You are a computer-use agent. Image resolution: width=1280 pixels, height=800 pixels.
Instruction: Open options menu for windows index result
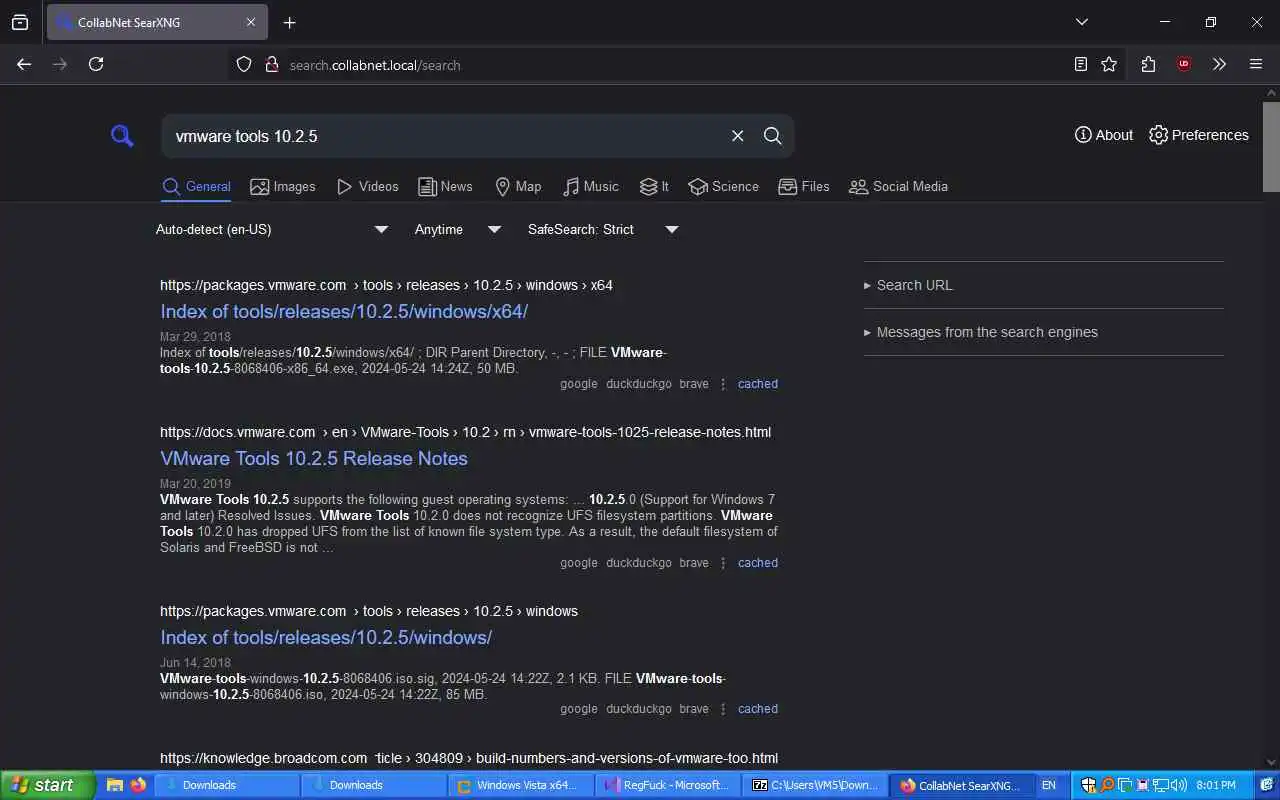pos(723,709)
